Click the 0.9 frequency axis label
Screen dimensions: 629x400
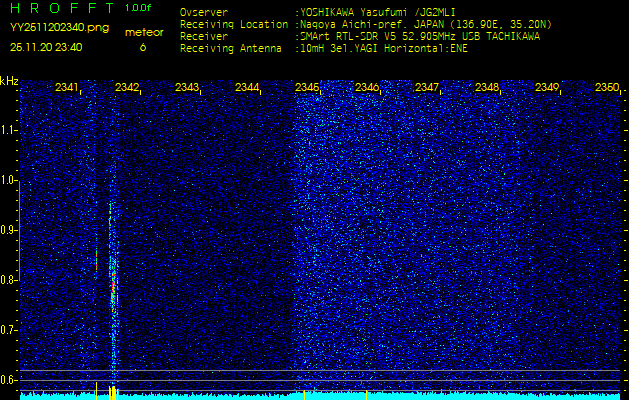pos(9,230)
